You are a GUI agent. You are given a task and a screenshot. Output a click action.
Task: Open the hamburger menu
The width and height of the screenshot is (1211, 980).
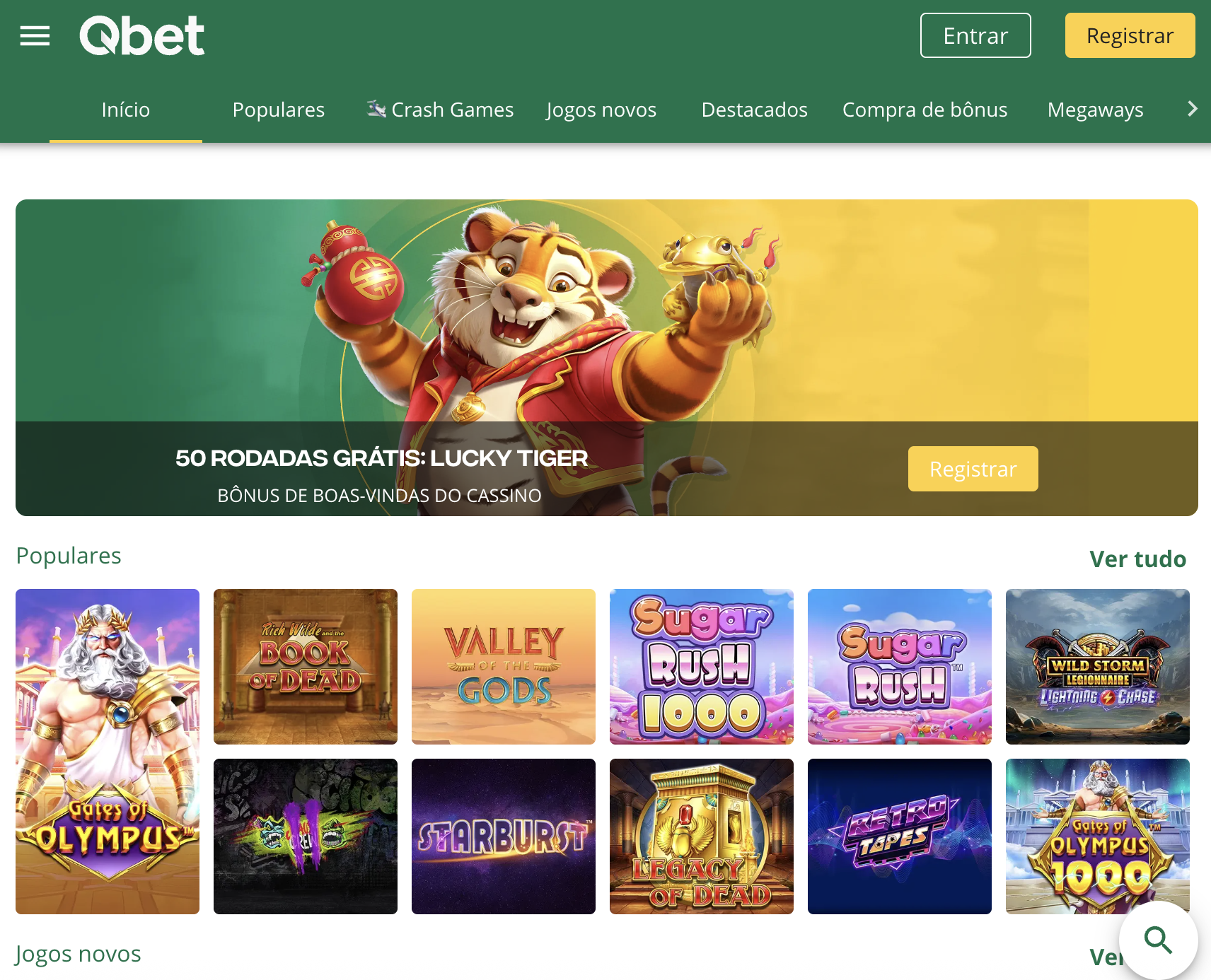(35, 35)
